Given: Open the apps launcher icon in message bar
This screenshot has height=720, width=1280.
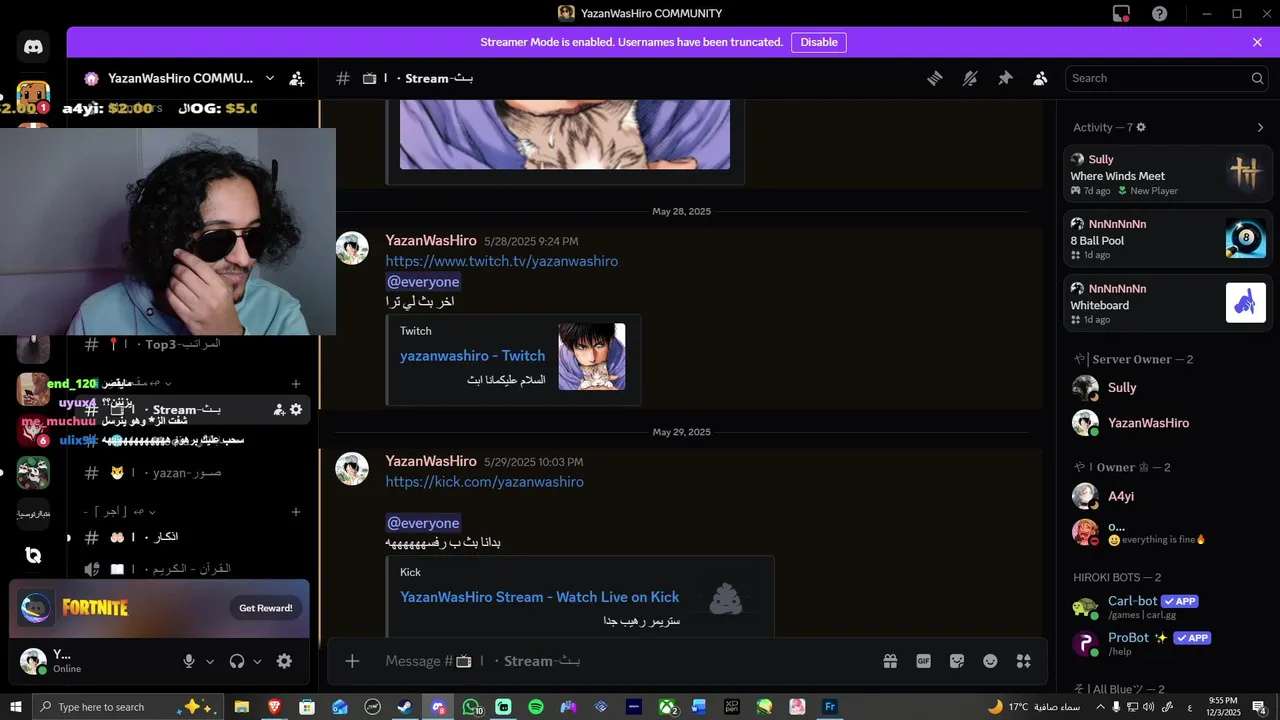Looking at the screenshot, I should (1023, 661).
